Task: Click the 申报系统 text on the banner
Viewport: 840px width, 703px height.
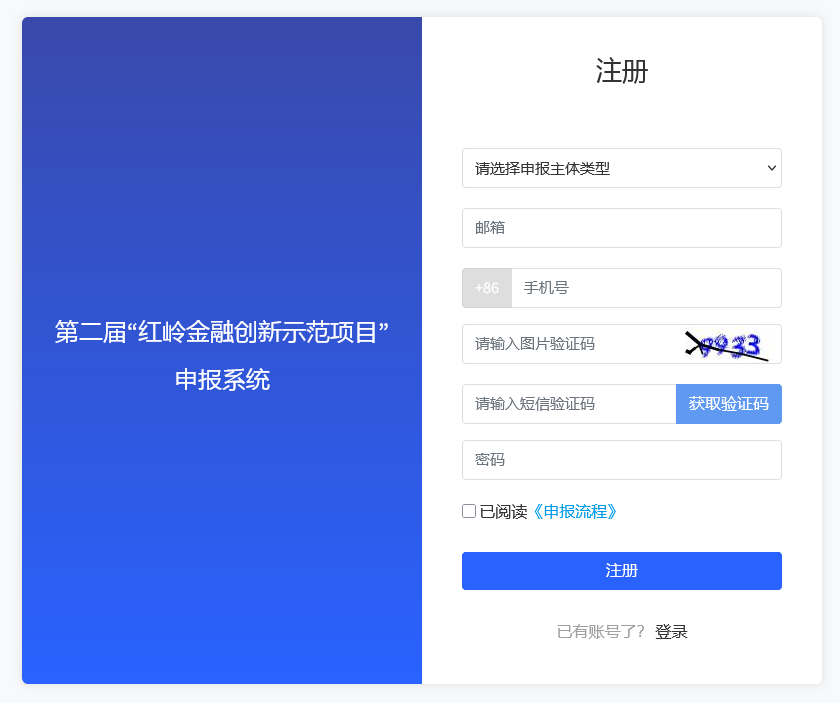Action: [222, 380]
